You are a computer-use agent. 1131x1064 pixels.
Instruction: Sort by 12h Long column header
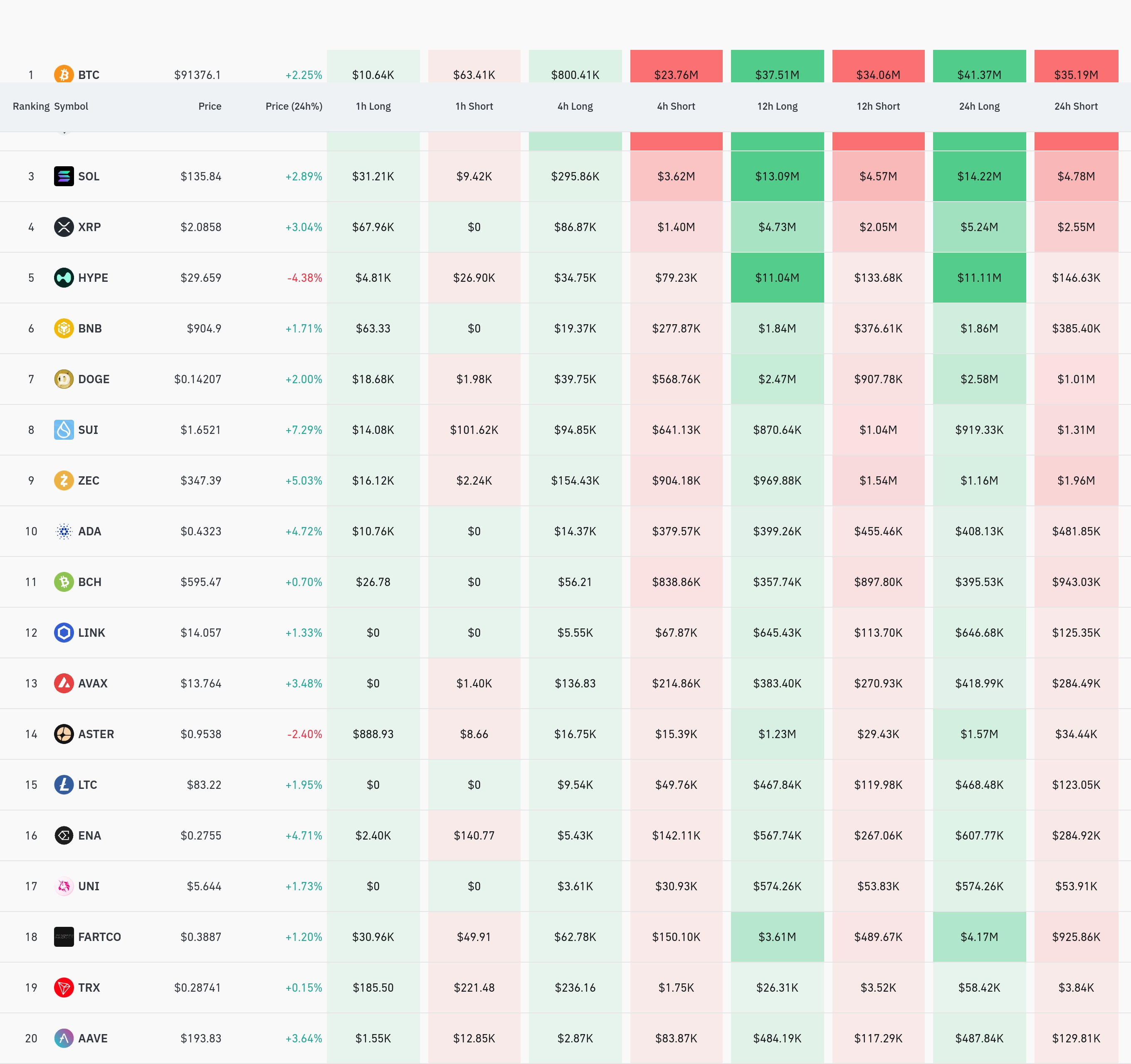[777, 106]
